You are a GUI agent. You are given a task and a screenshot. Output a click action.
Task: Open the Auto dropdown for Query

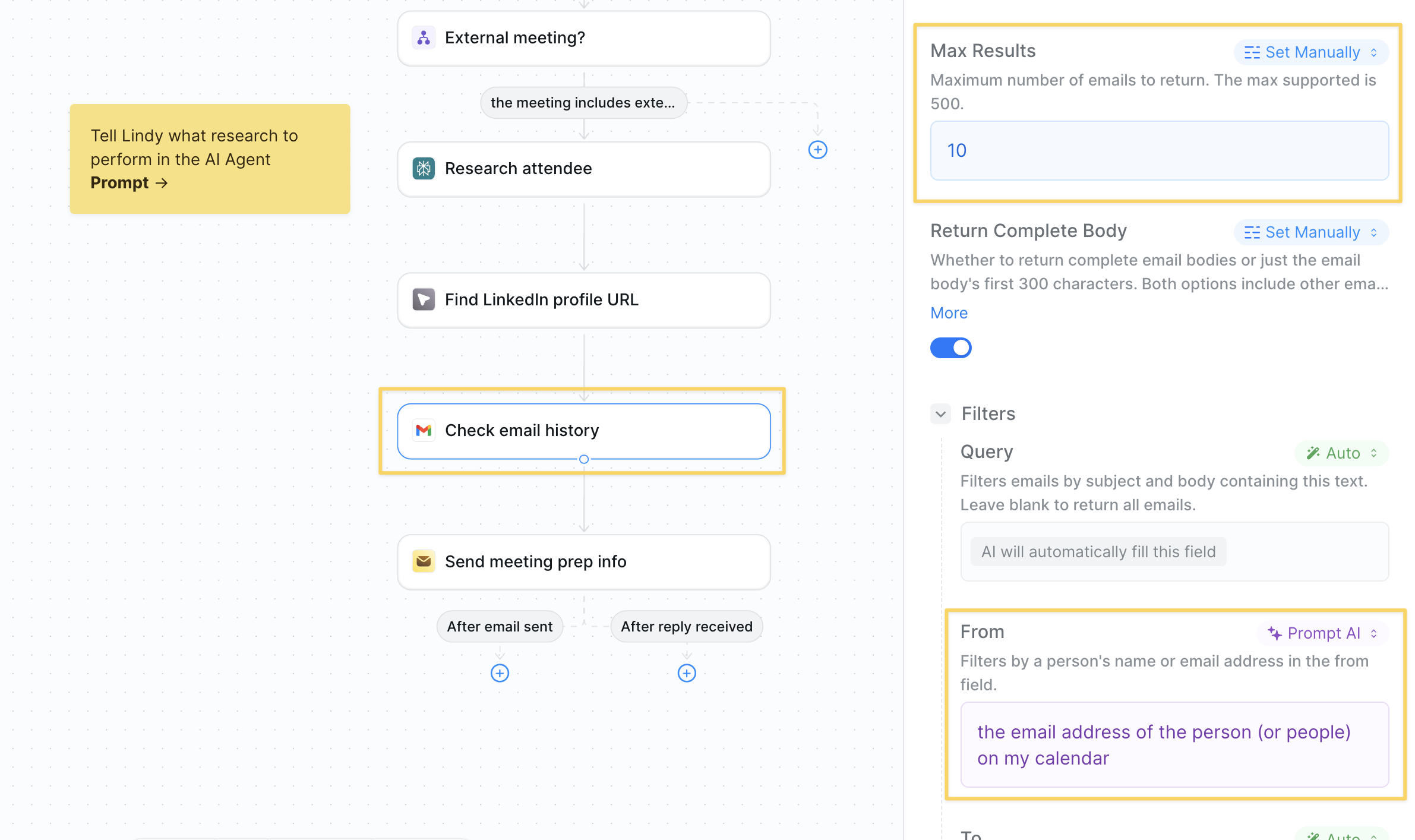coord(1341,453)
